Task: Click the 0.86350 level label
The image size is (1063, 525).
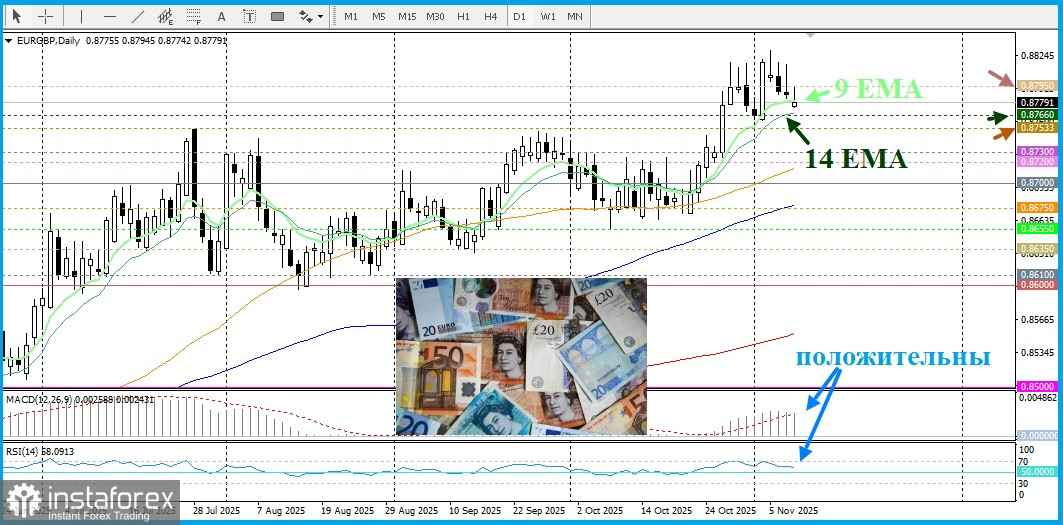Action: click(1037, 249)
